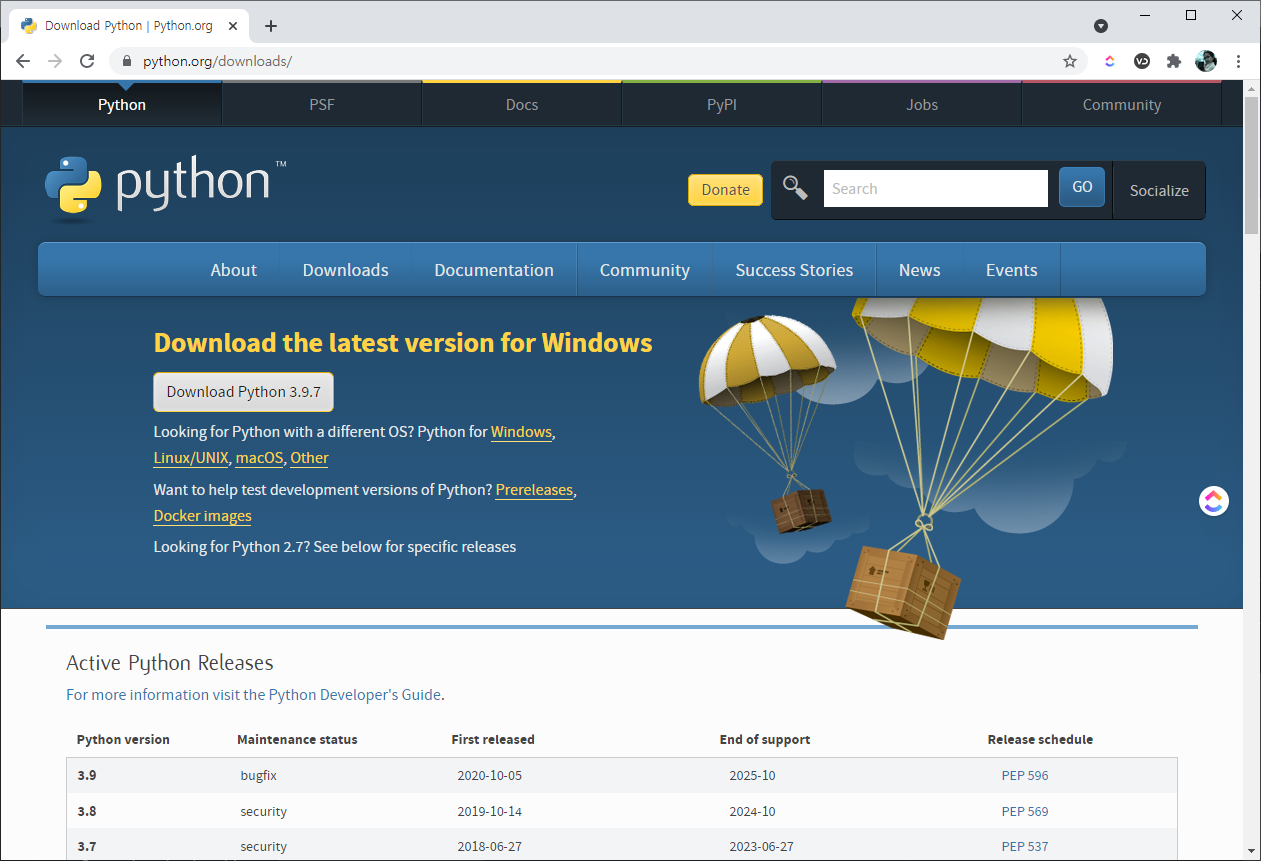Open Chrome three-dot menu
Image resolution: width=1261 pixels, height=861 pixels.
coord(1239,61)
